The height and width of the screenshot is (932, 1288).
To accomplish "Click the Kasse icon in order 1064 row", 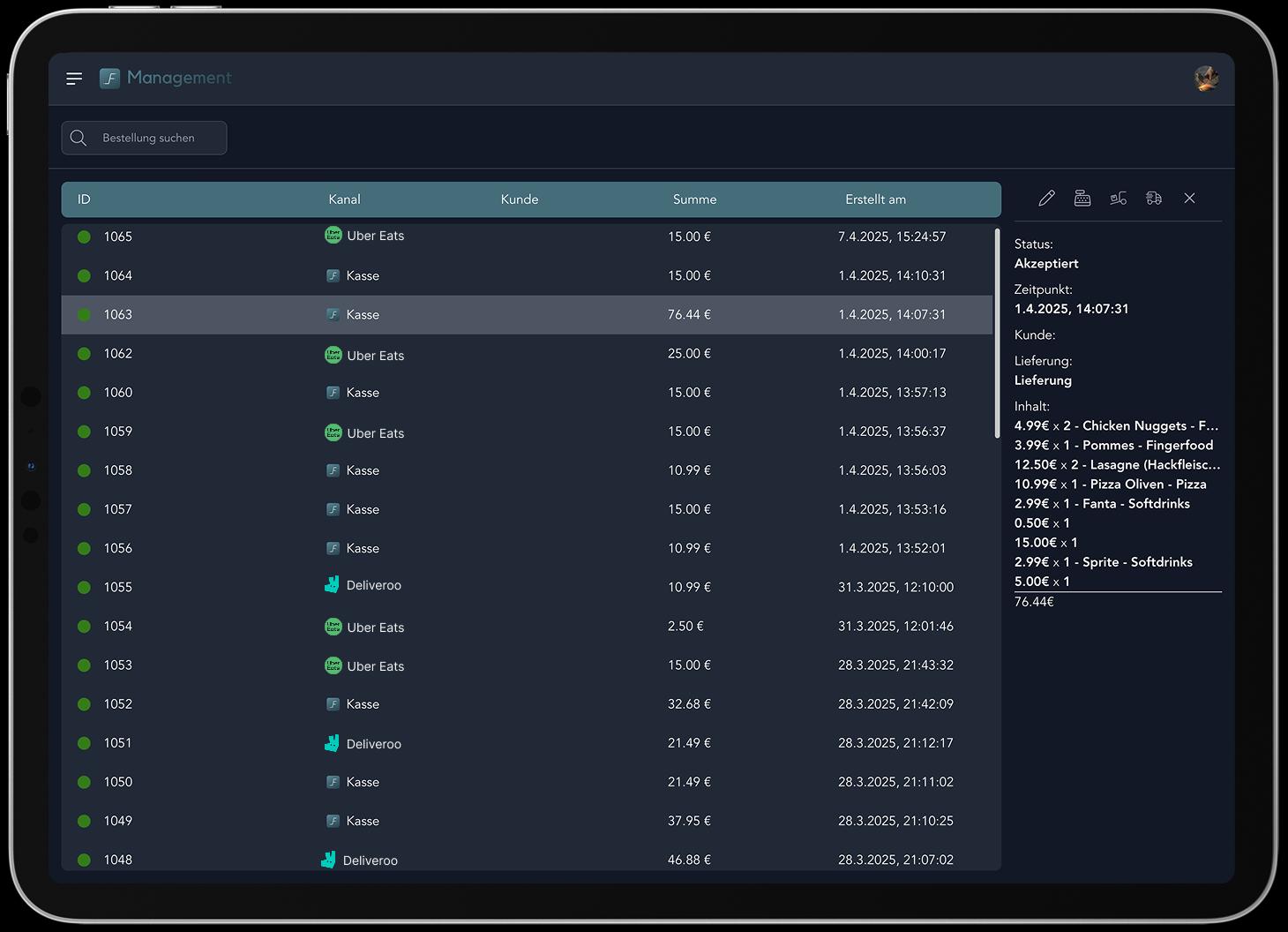I will (x=333, y=275).
